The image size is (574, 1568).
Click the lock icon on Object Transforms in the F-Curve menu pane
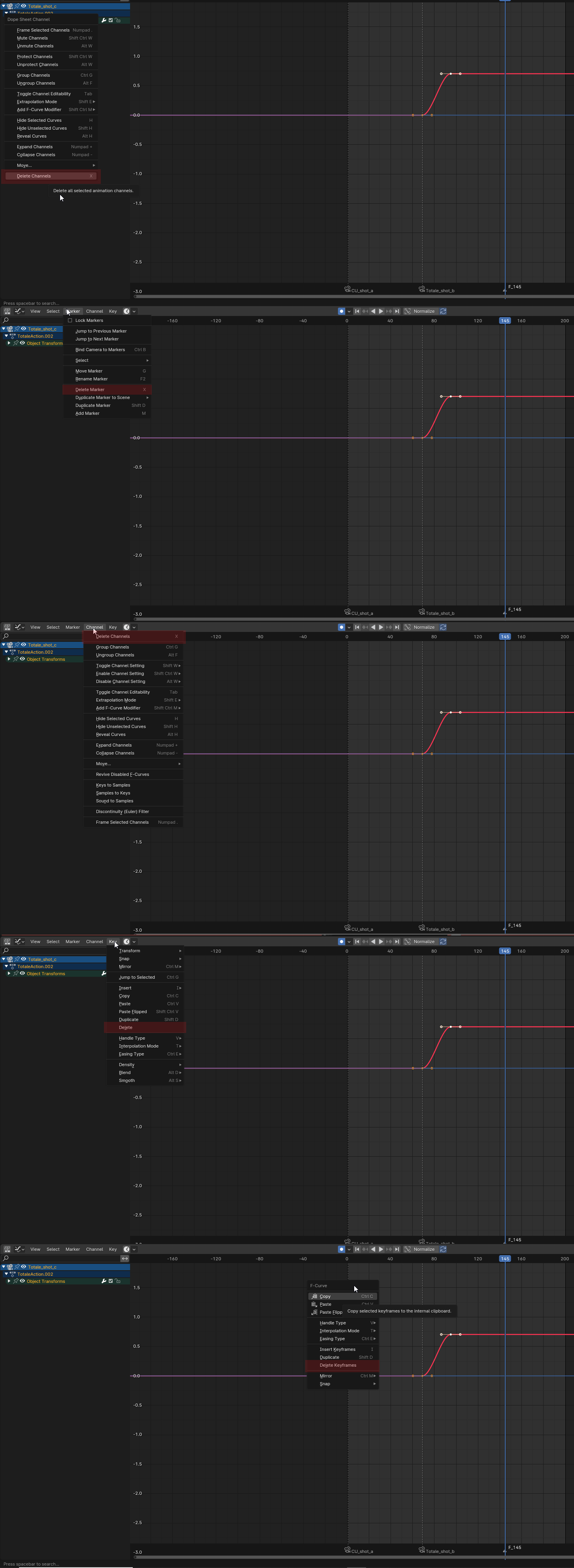click(x=117, y=1281)
